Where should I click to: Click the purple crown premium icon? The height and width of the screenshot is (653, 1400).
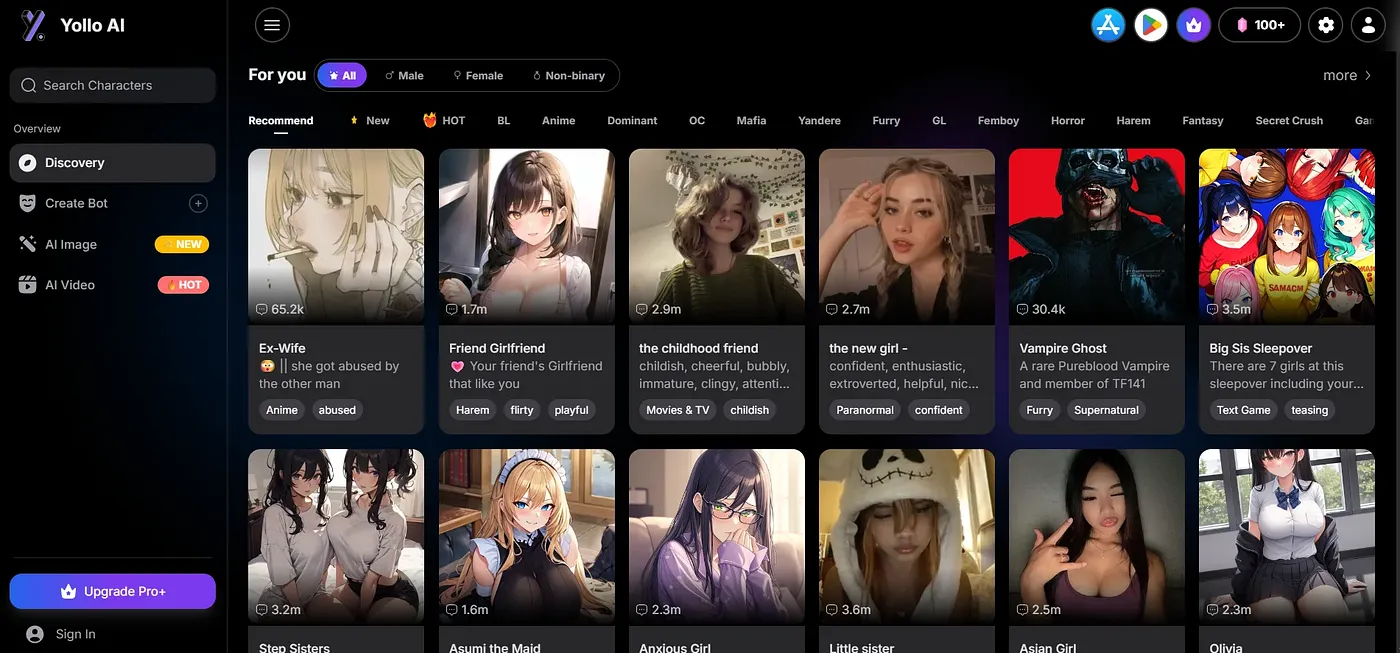point(1193,25)
